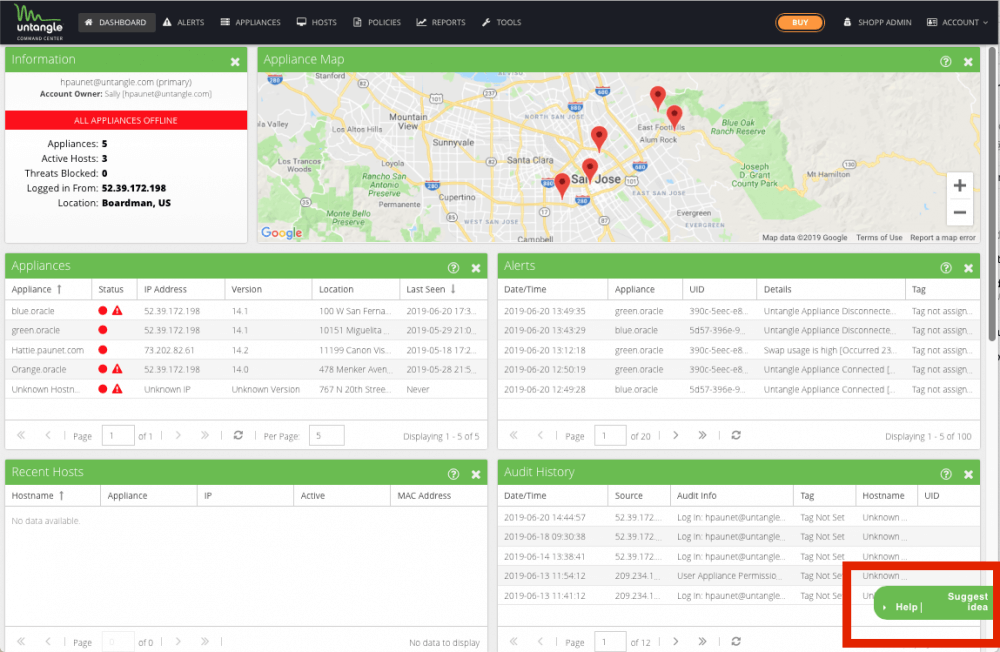Open the Policies menu
The width and height of the screenshot is (1000, 652).
(x=377, y=22)
